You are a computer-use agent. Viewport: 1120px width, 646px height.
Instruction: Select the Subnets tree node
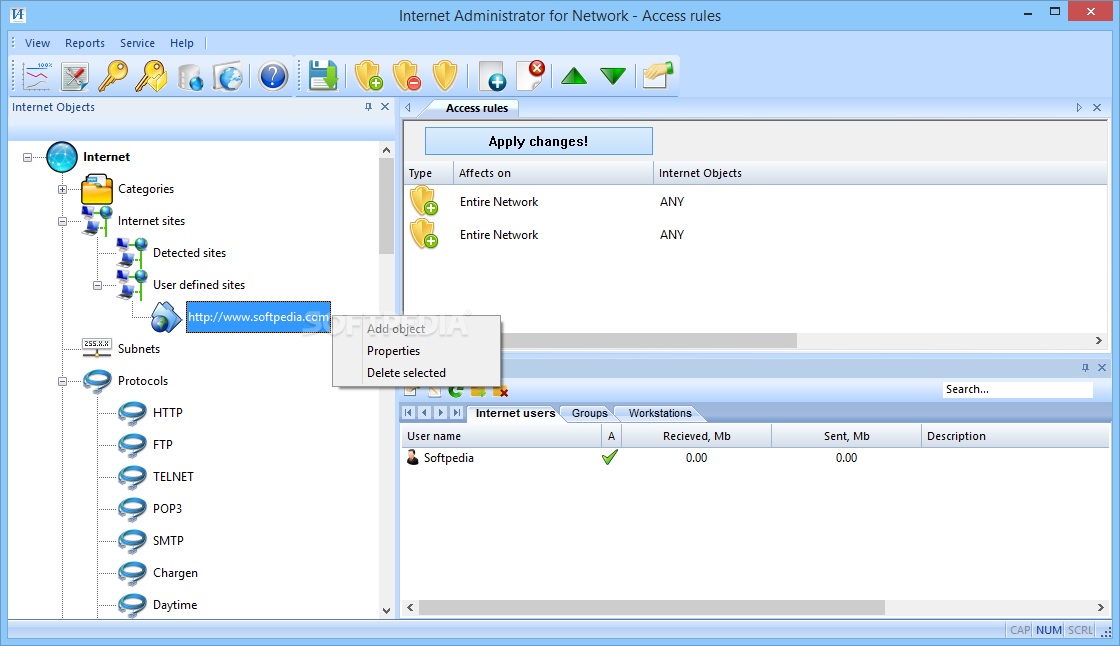tap(139, 349)
